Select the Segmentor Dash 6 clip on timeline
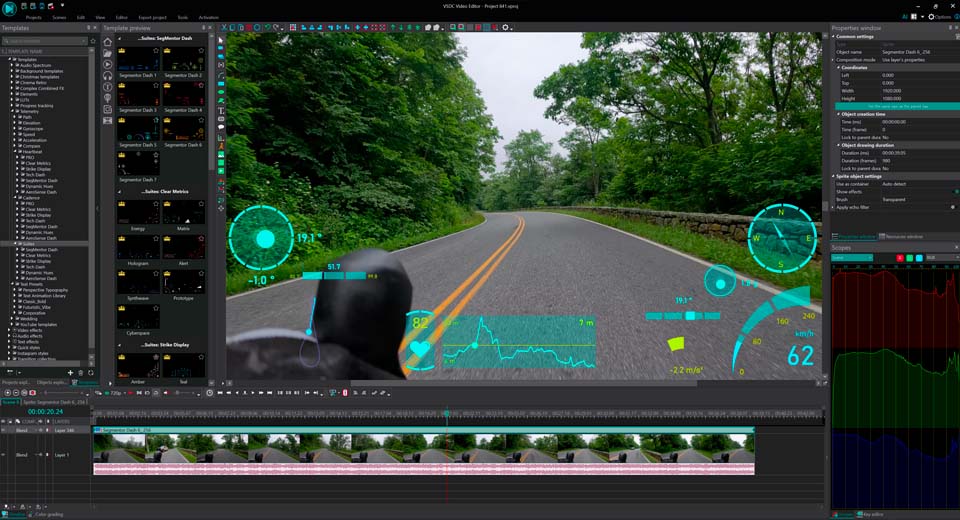 click(x=424, y=430)
